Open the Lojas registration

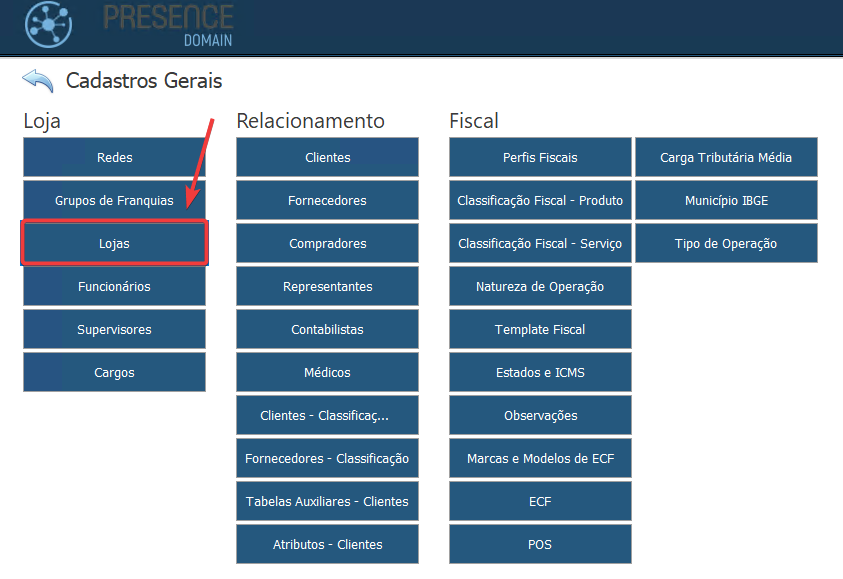(x=114, y=244)
